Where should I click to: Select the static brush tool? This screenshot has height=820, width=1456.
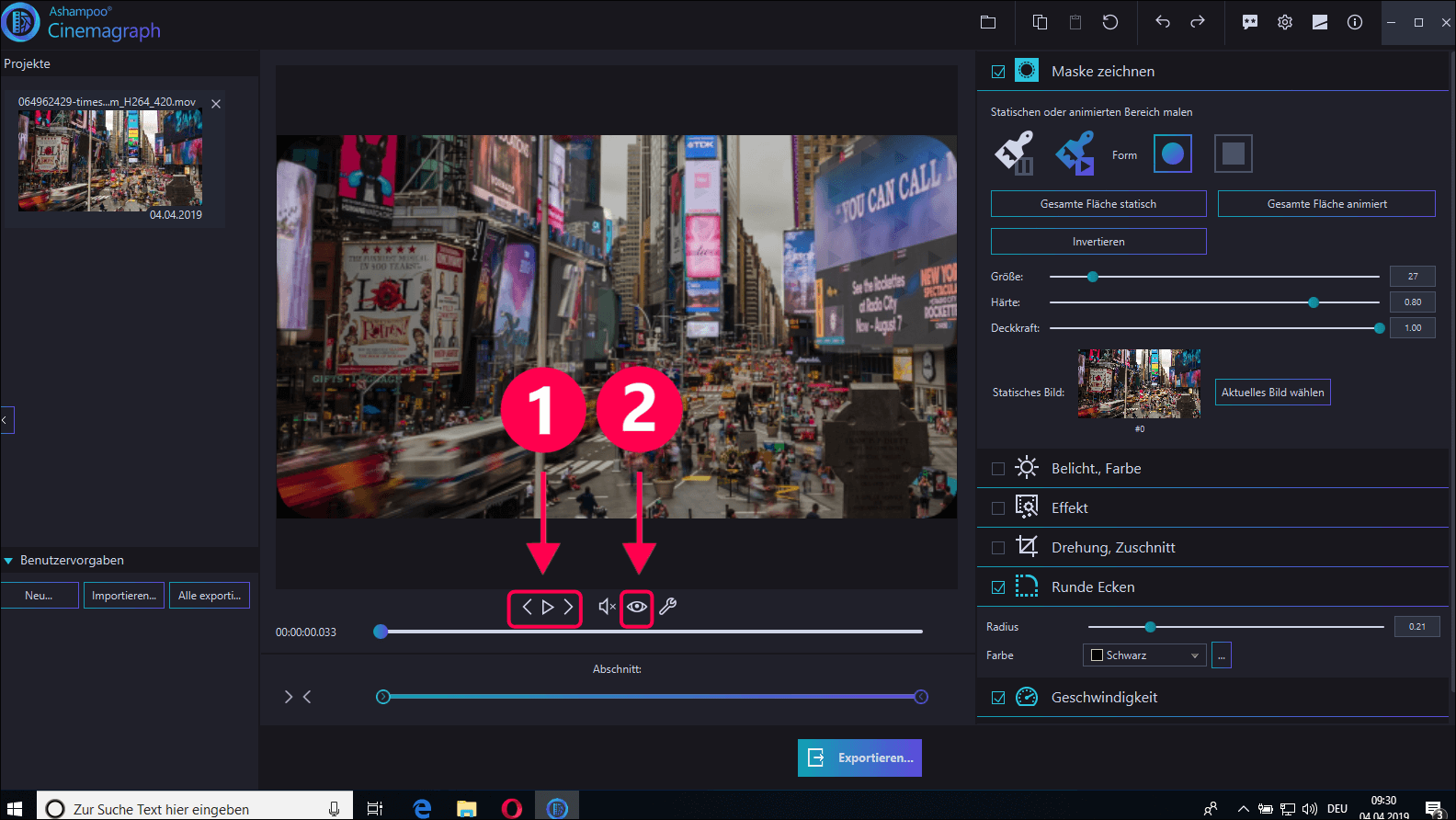click(1015, 153)
